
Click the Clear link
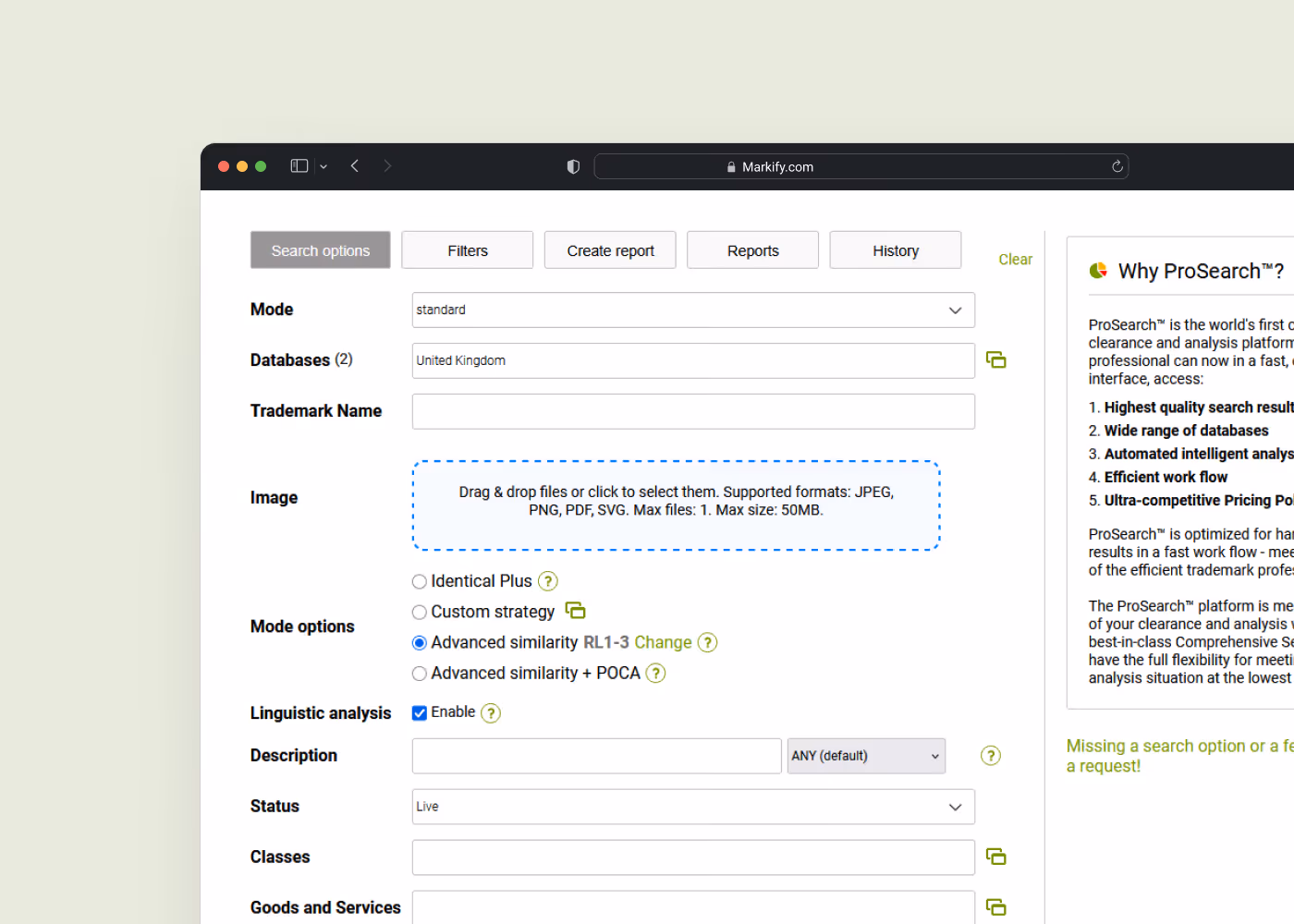pyautogui.click(x=1015, y=260)
